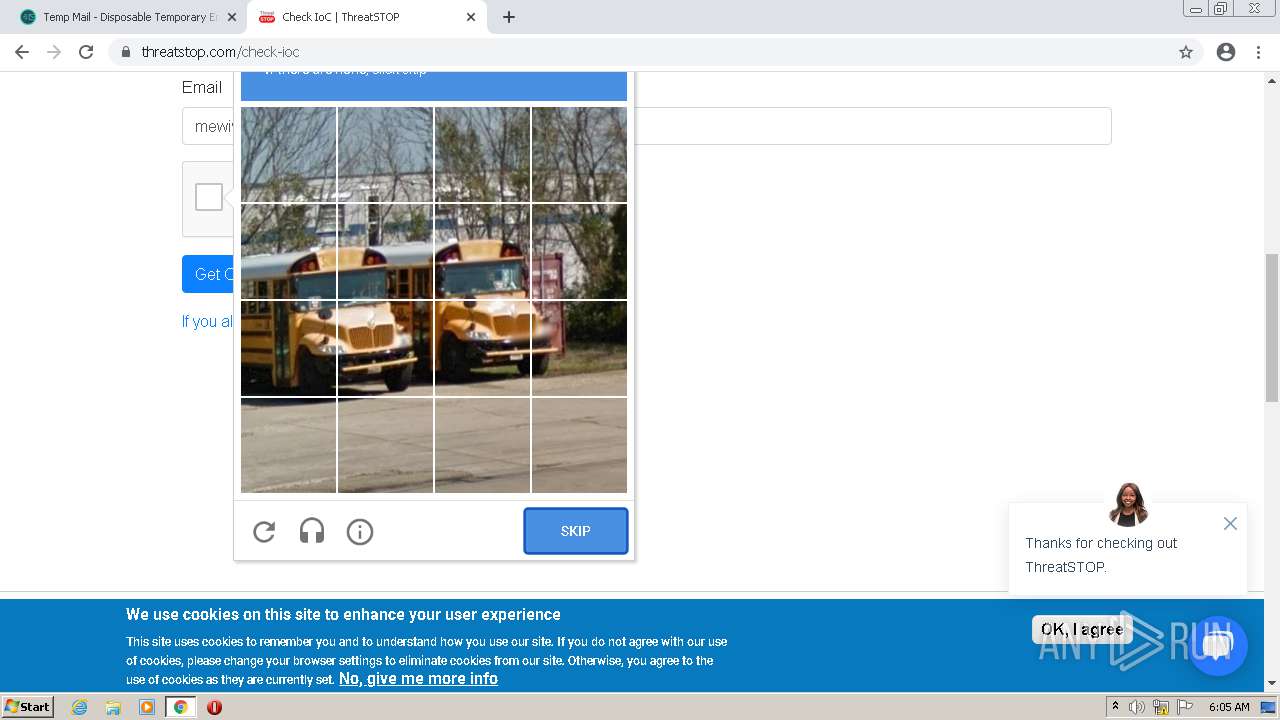This screenshot has width=1280, height=720.
Task: Select captcha tile with left bus front grille
Action: tap(385, 348)
